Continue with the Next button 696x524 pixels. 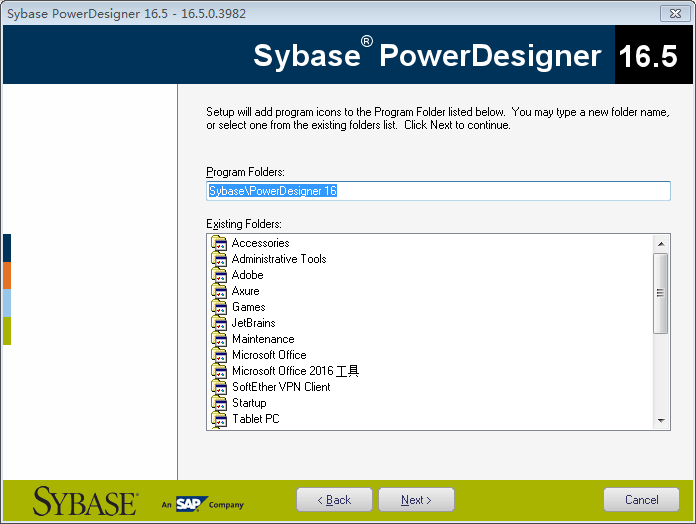(416, 500)
